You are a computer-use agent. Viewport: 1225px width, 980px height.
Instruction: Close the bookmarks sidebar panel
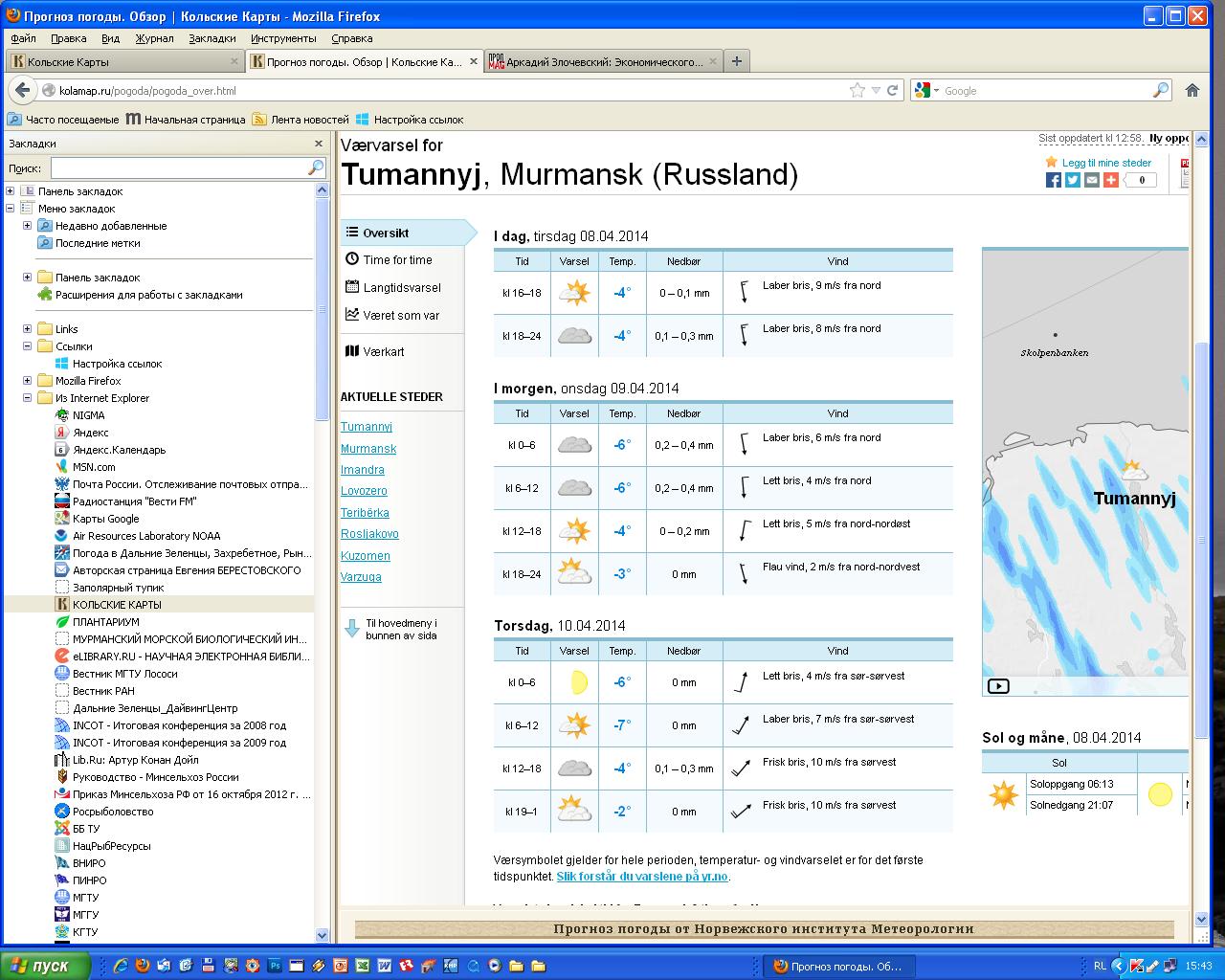tap(319, 144)
